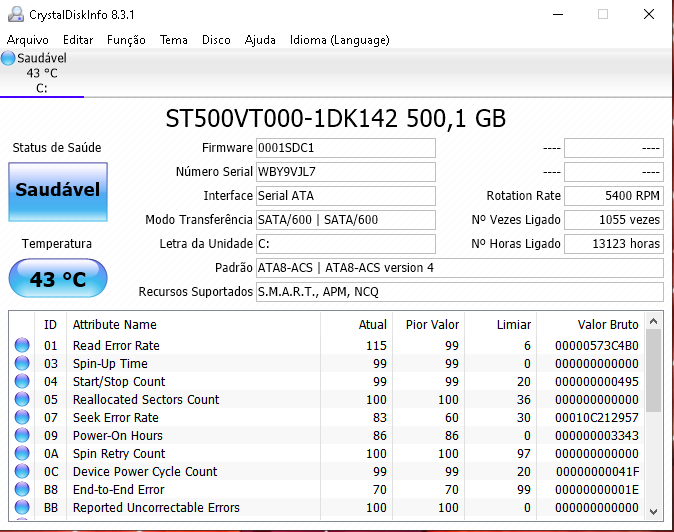Viewport: 674px width, 532px height.
Task: Click the Firmware field 0001SDC1
Action: [x=346, y=148]
